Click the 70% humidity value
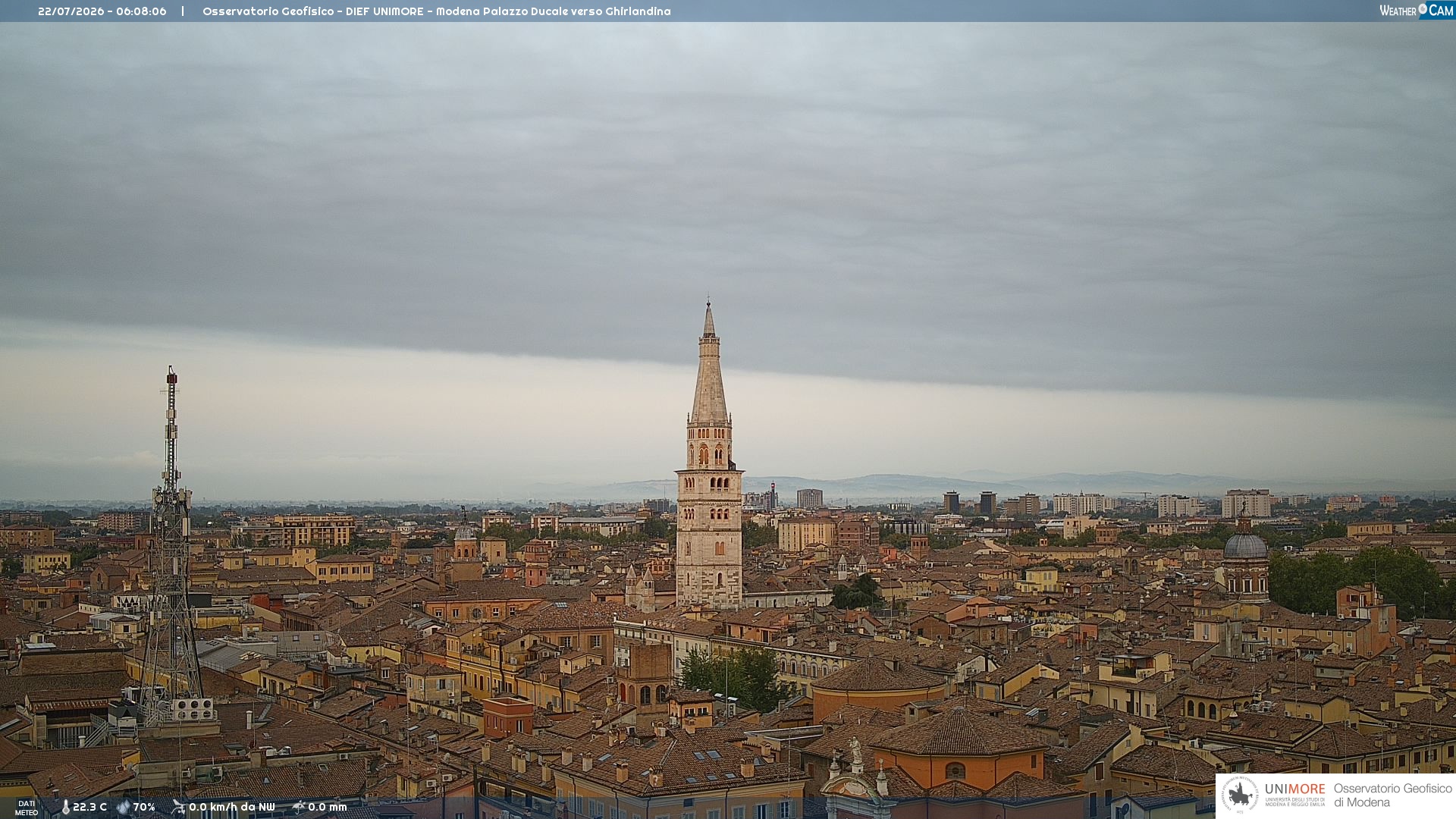The image size is (1456, 819). (x=144, y=807)
